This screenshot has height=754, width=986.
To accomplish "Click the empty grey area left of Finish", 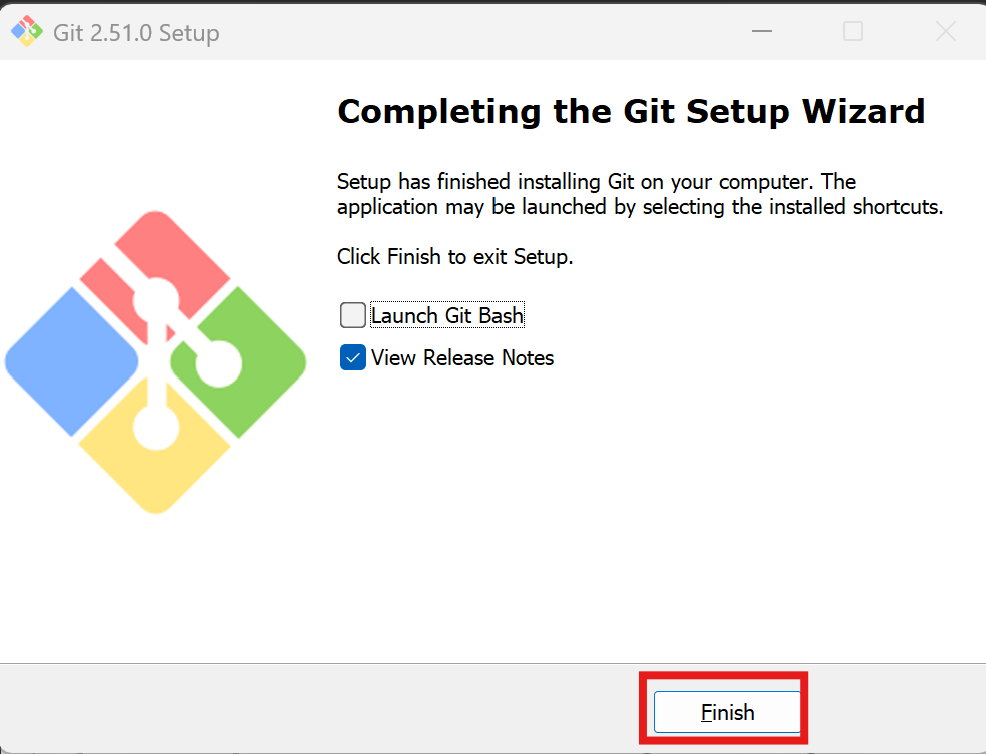I will 314,708.
